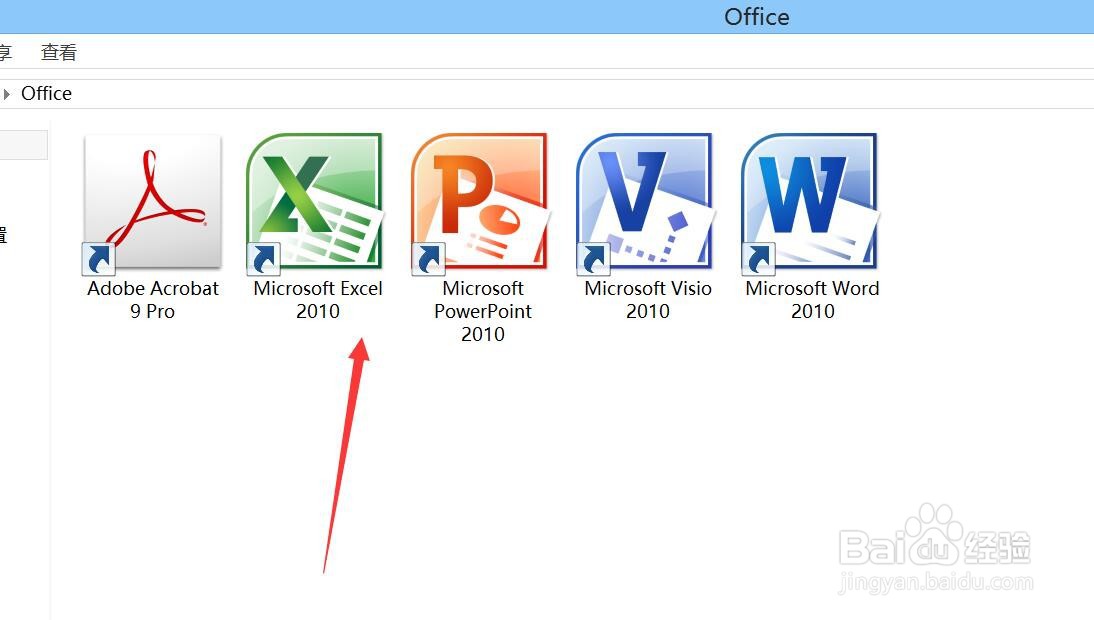1094x620 pixels.
Task: Click the 'Microsoft PowerPoint 2010' name label
Action: (483, 311)
